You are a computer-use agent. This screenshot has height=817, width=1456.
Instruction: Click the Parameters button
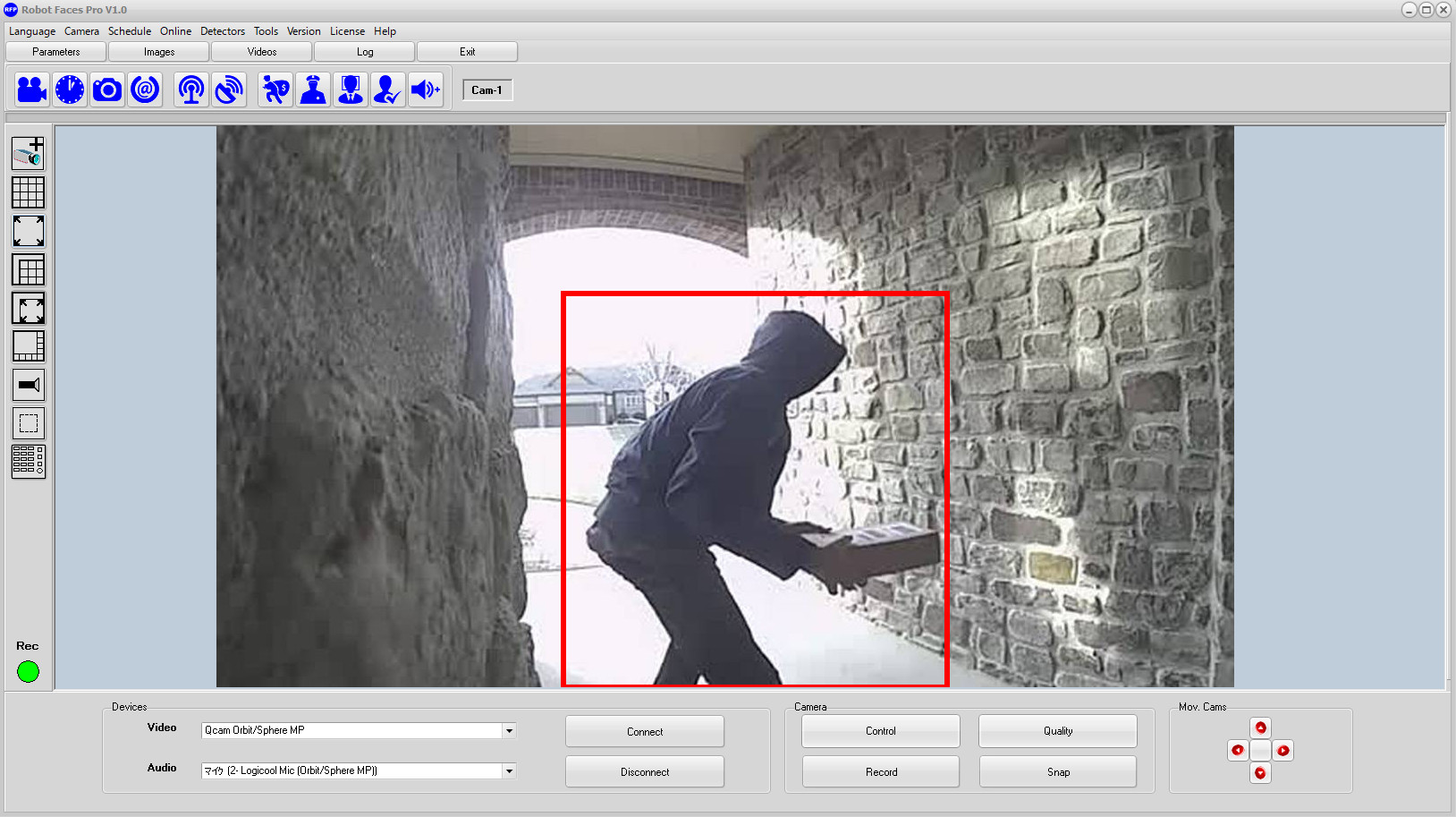click(56, 52)
